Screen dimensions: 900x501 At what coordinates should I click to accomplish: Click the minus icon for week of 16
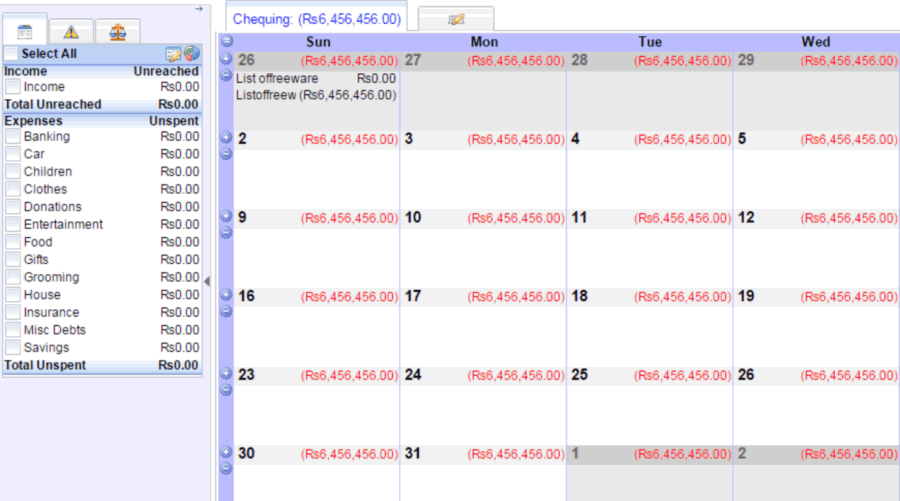(x=226, y=311)
